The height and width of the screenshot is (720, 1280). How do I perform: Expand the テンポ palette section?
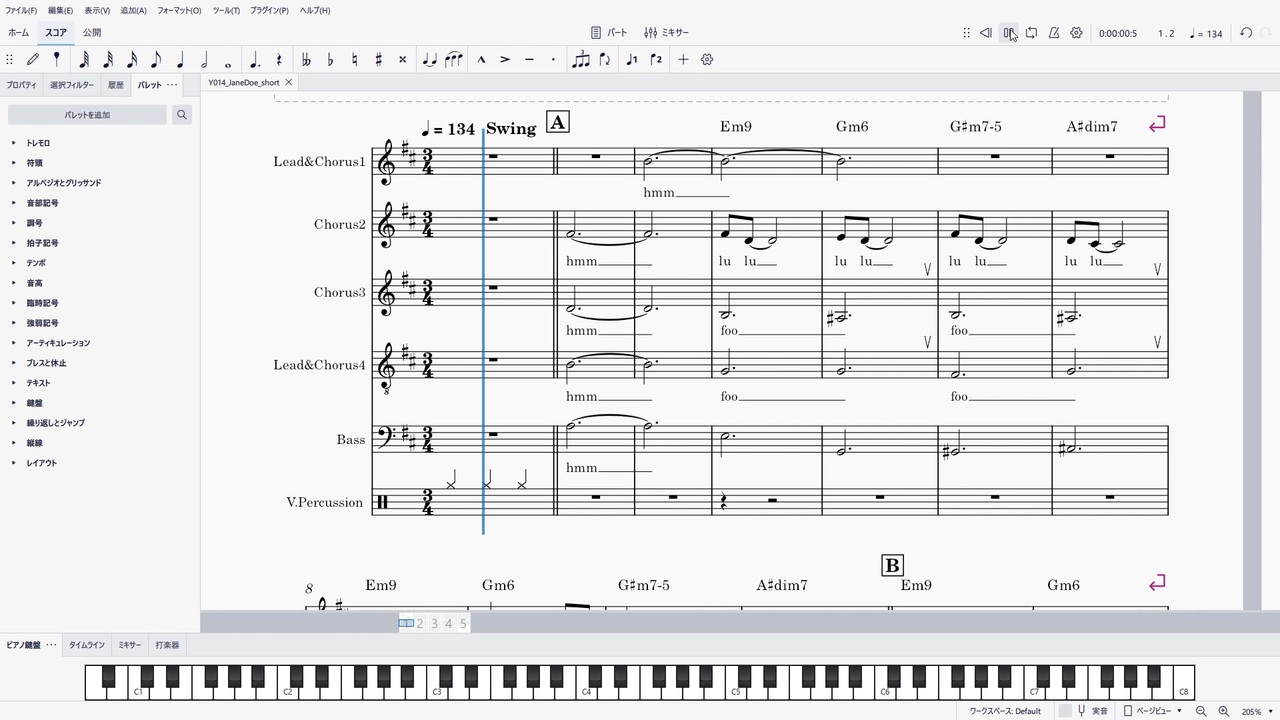[34, 263]
